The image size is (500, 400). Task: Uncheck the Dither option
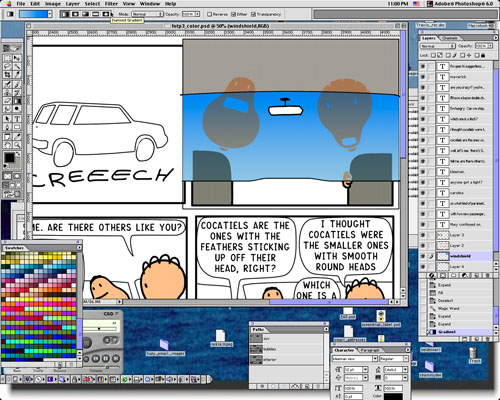pos(233,14)
